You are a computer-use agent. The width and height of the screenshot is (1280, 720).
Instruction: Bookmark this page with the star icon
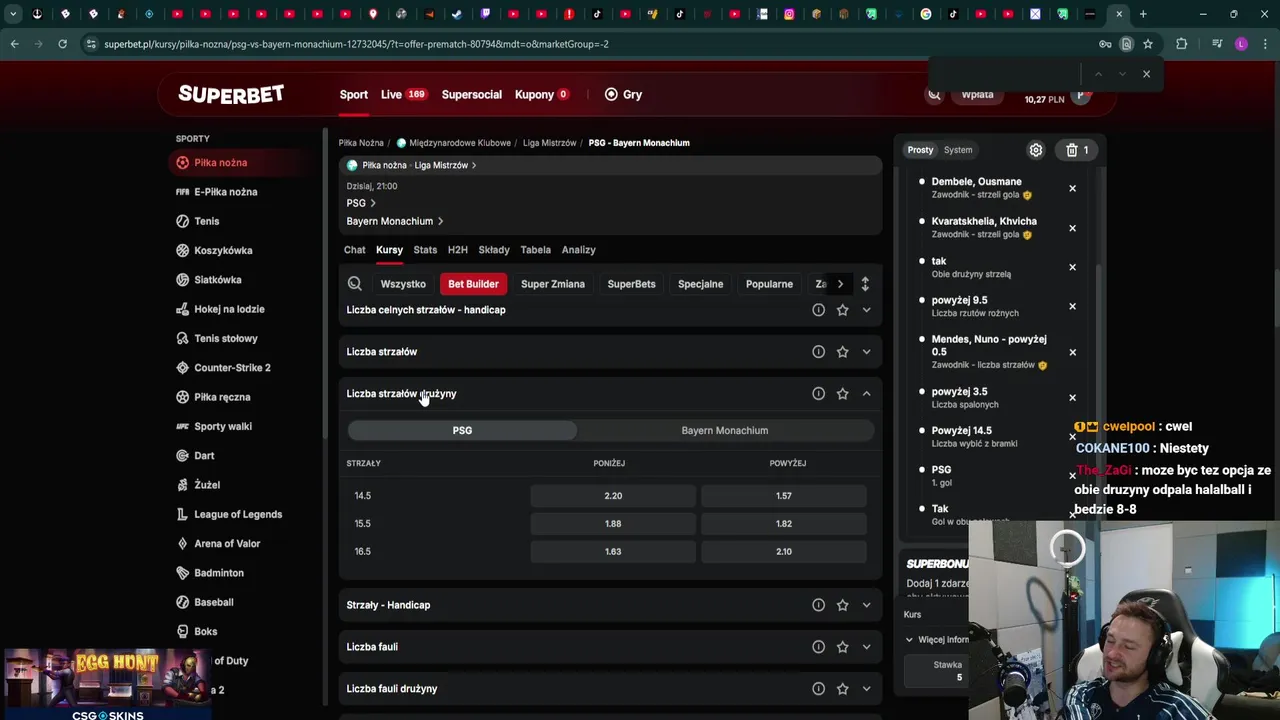(1148, 44)
